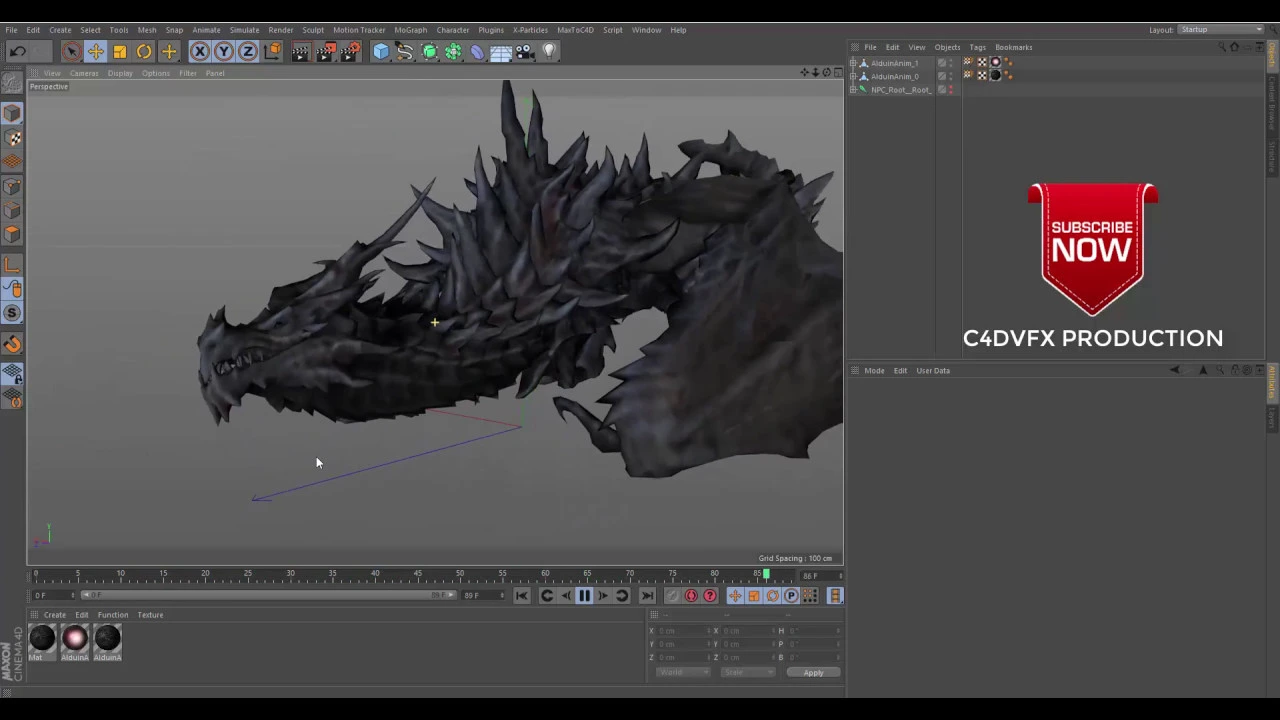The height and width of the screenshot is (720, 1280).
Task: Pause the animation playback
Action: coord(584,596)
